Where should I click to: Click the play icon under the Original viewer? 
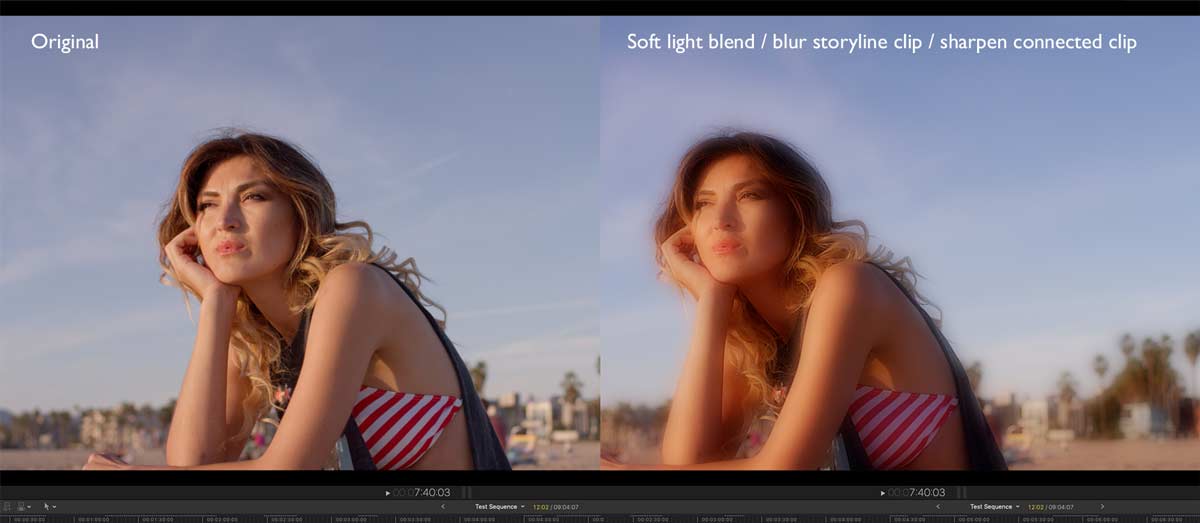(388, 493)
